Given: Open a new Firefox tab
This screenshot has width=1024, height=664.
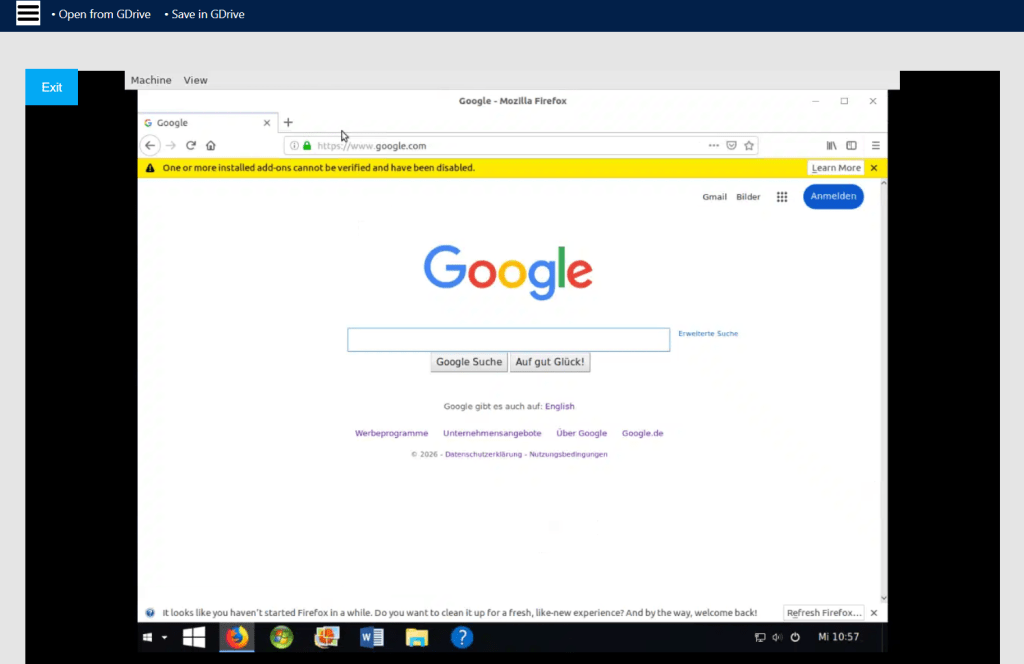Looking at the screenshot, I should coord(288,122).
